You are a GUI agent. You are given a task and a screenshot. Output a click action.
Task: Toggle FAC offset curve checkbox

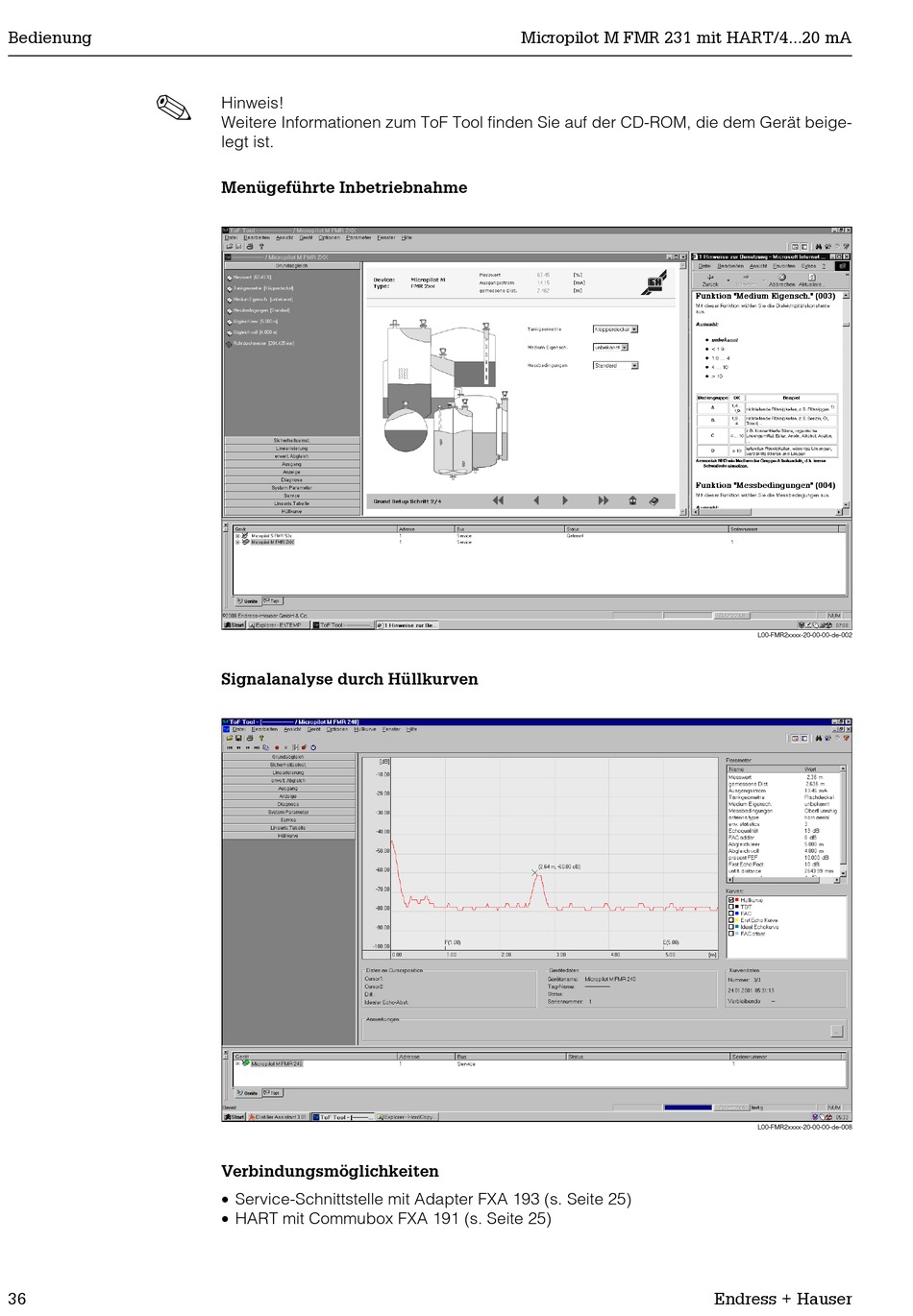tap(731, 934)
